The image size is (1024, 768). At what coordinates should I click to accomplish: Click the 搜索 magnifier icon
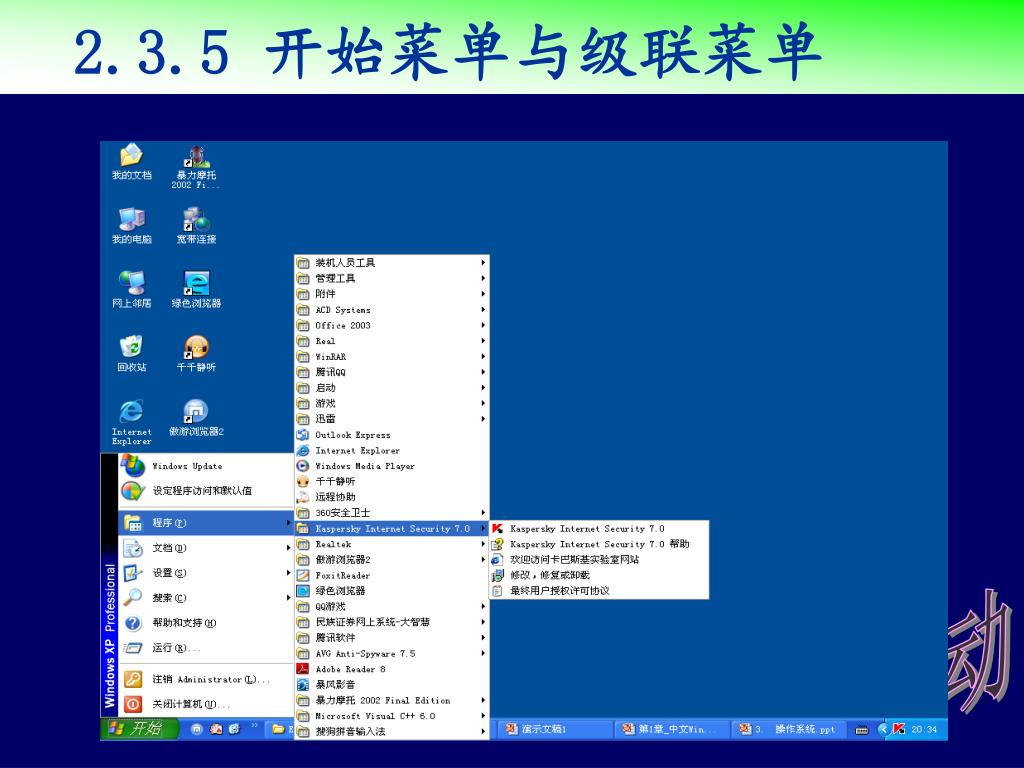133,598
